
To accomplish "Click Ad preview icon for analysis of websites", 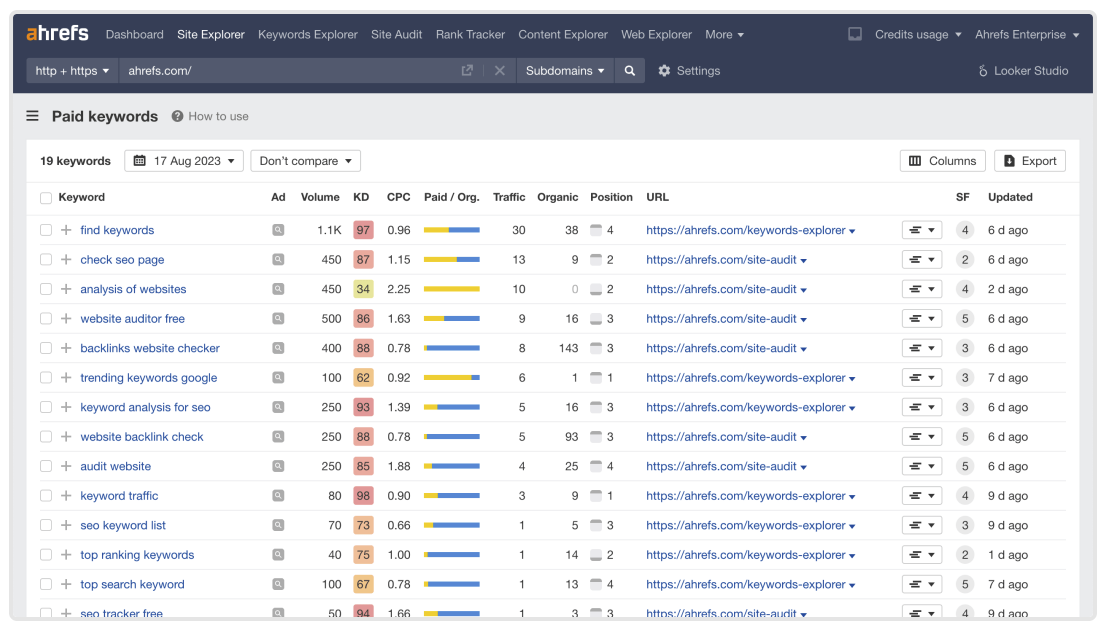I will pyautogui.click(x=278, y=289).
